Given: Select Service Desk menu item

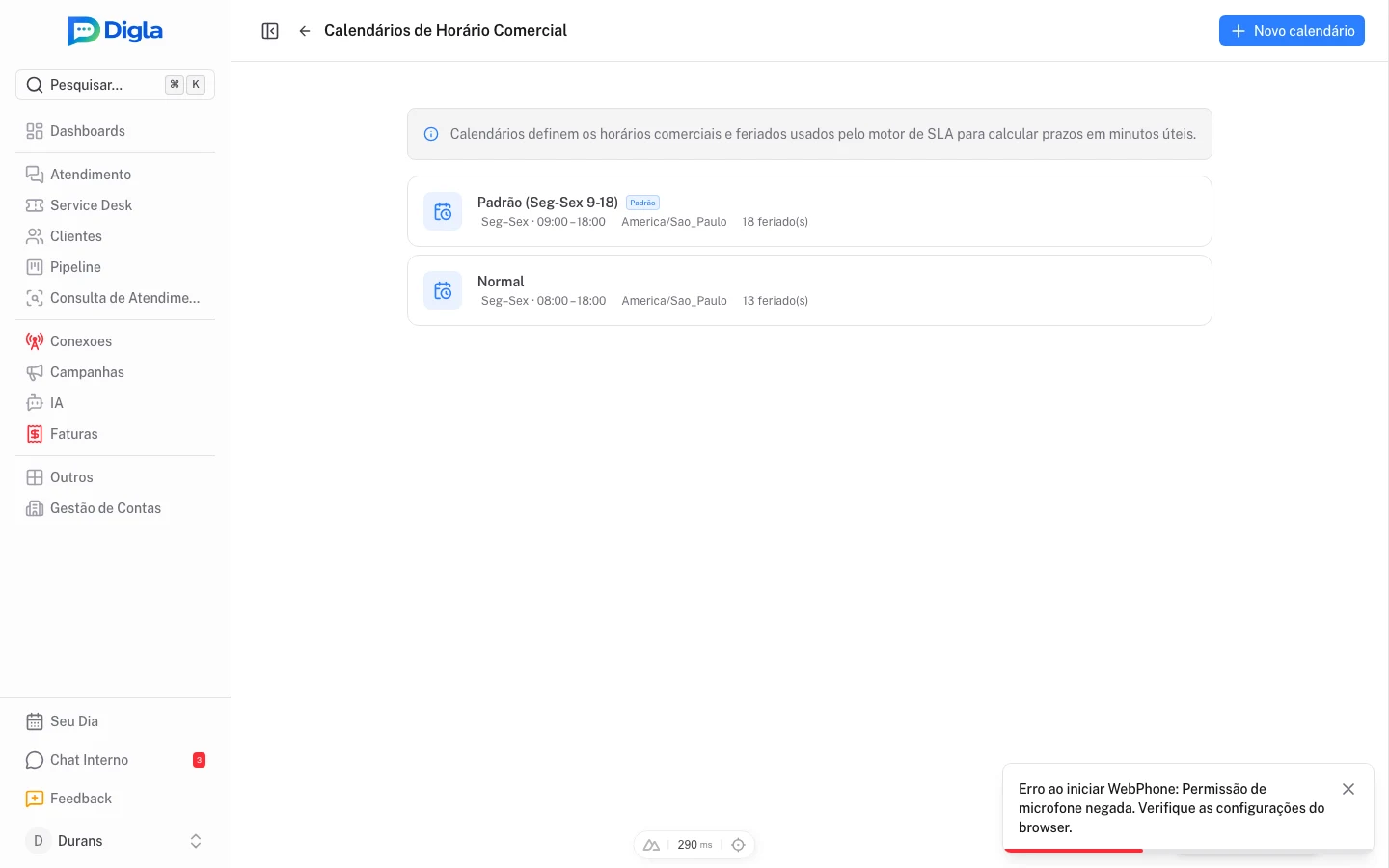Looking at the screenshot, I should pyautogui.click(x=115, y=205).
